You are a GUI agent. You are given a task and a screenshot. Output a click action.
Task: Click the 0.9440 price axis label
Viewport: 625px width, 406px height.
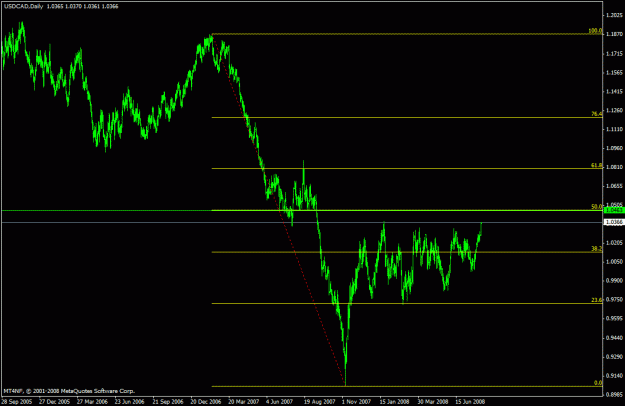point(614,338)
